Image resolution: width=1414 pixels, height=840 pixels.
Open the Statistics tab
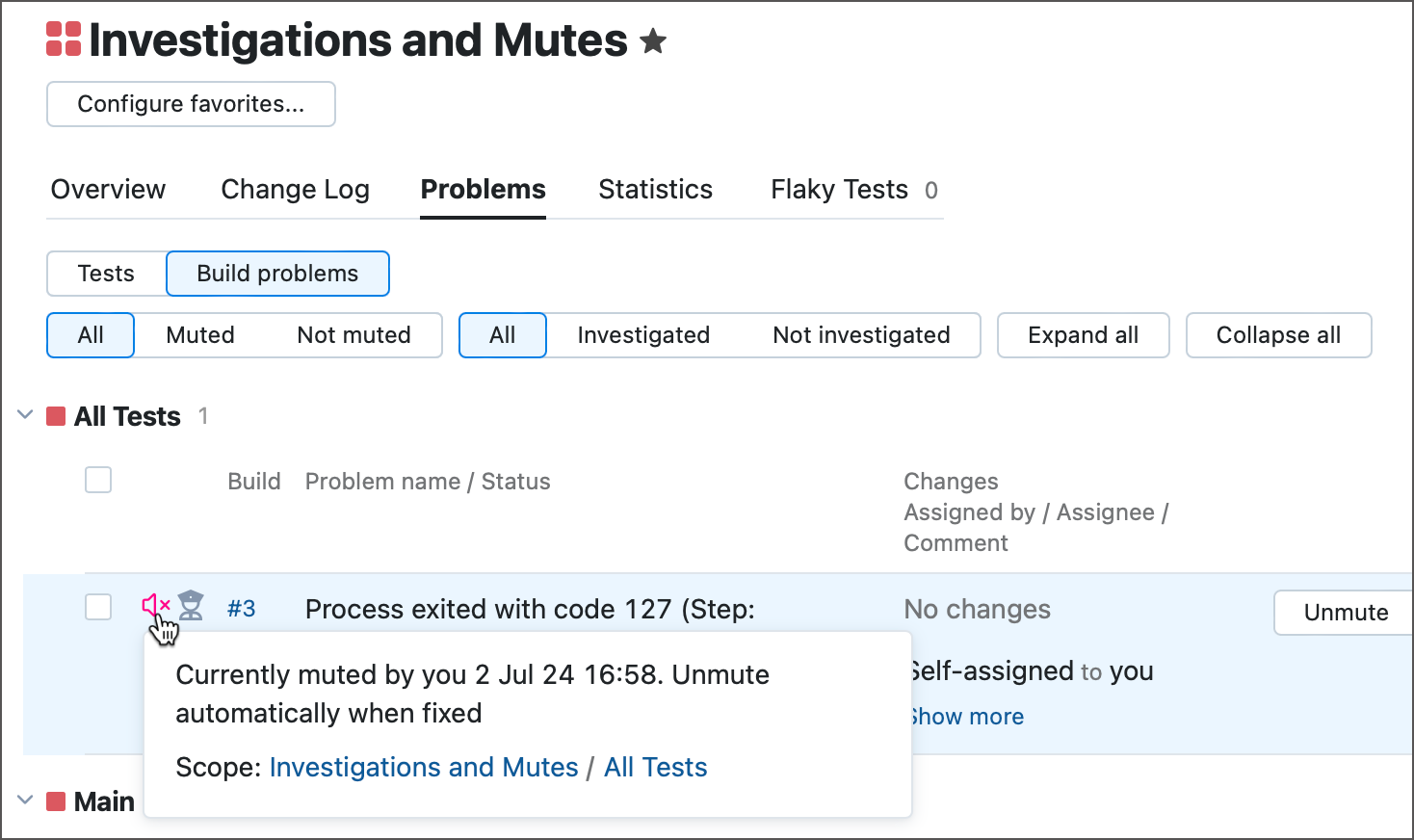coord(655,190)
